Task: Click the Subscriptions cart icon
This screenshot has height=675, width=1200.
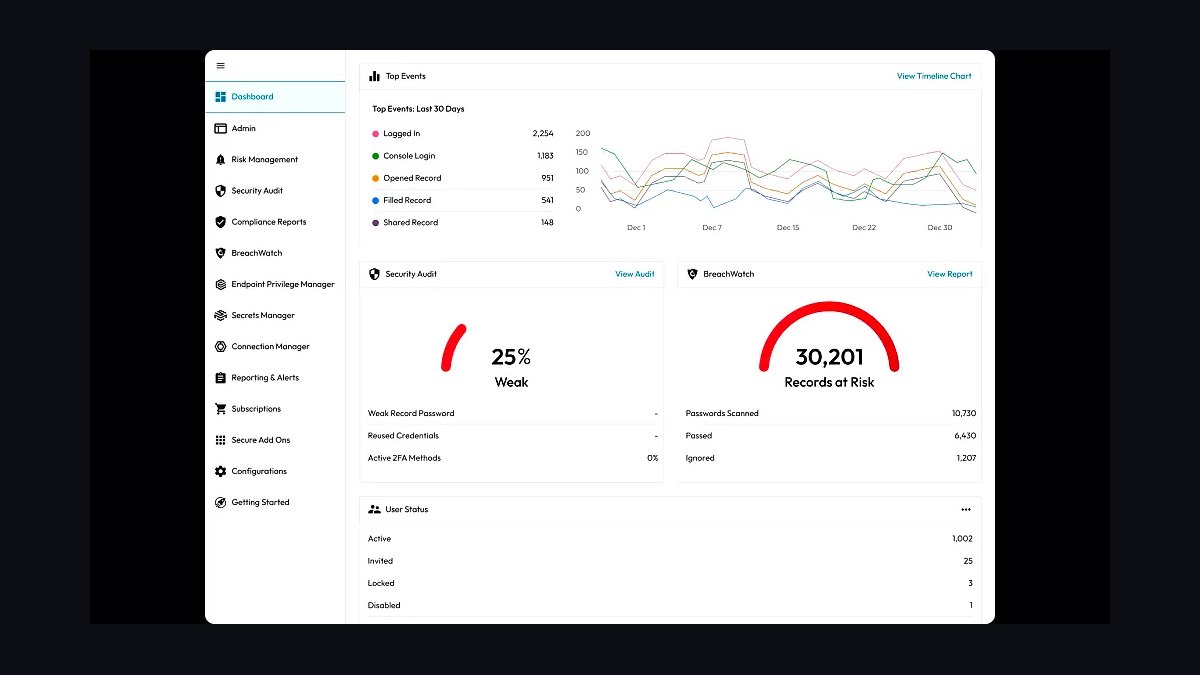Action: pyautogui.click(x=221, y=409)
